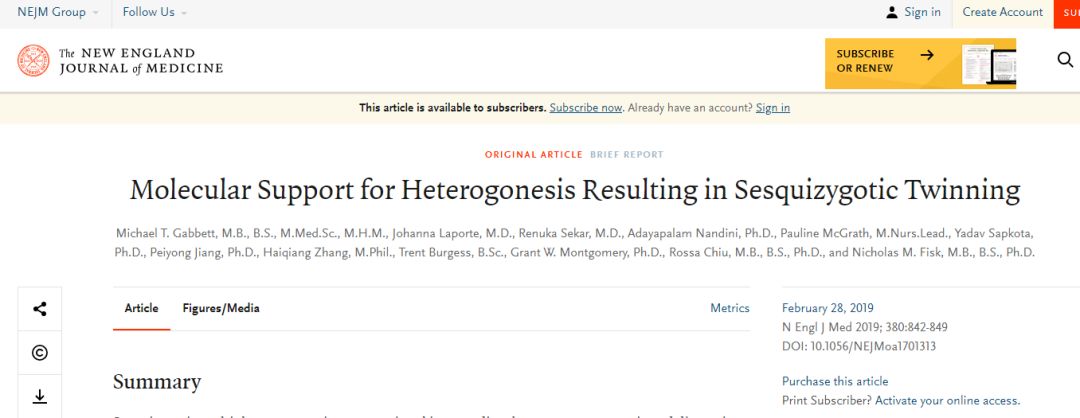Open the Metrics link

[729, 308]
